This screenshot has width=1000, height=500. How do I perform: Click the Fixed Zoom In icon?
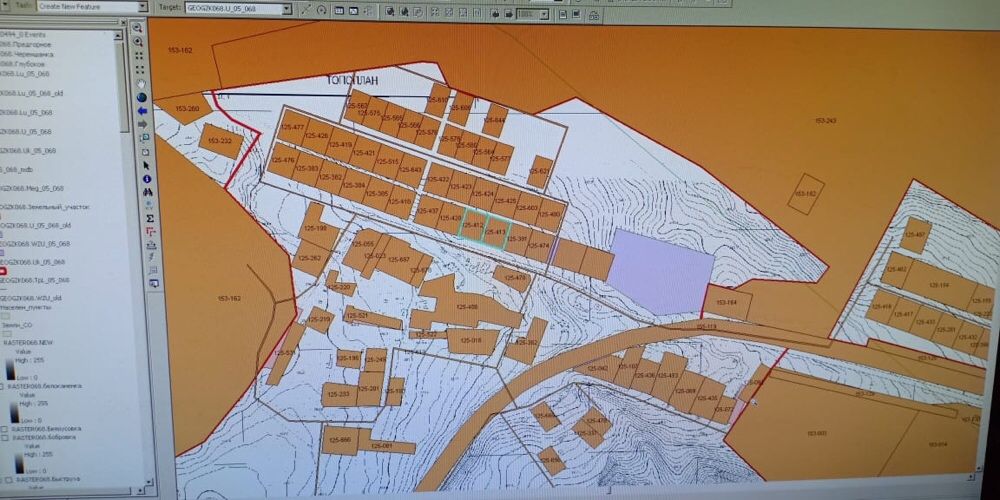pyautogui.click(x=140, y=56)
